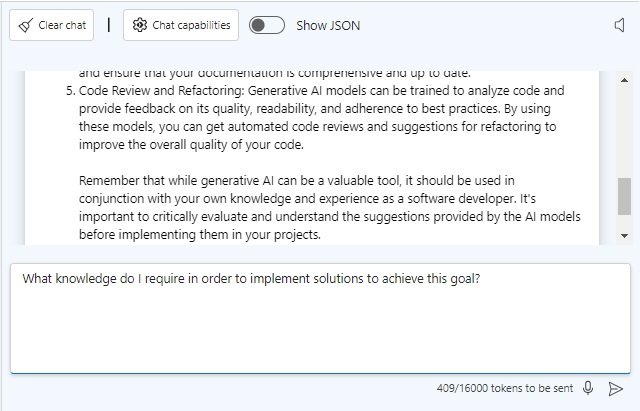The image size is (640, 411).
Task: Click the Clear chat button
Action: (51, 25)
